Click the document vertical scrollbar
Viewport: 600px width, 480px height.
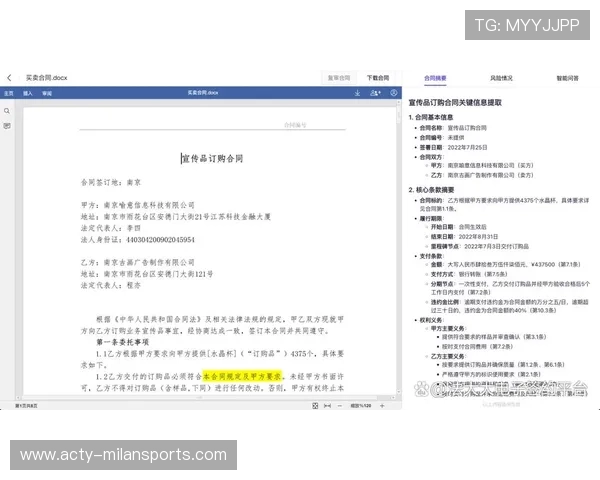[x=396, y=250]
